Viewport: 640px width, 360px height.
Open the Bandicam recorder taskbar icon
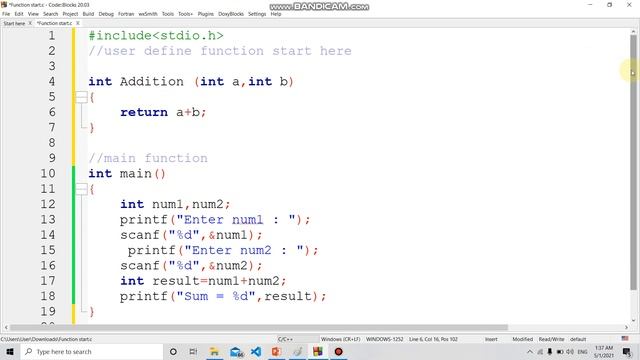click(338, 351)
